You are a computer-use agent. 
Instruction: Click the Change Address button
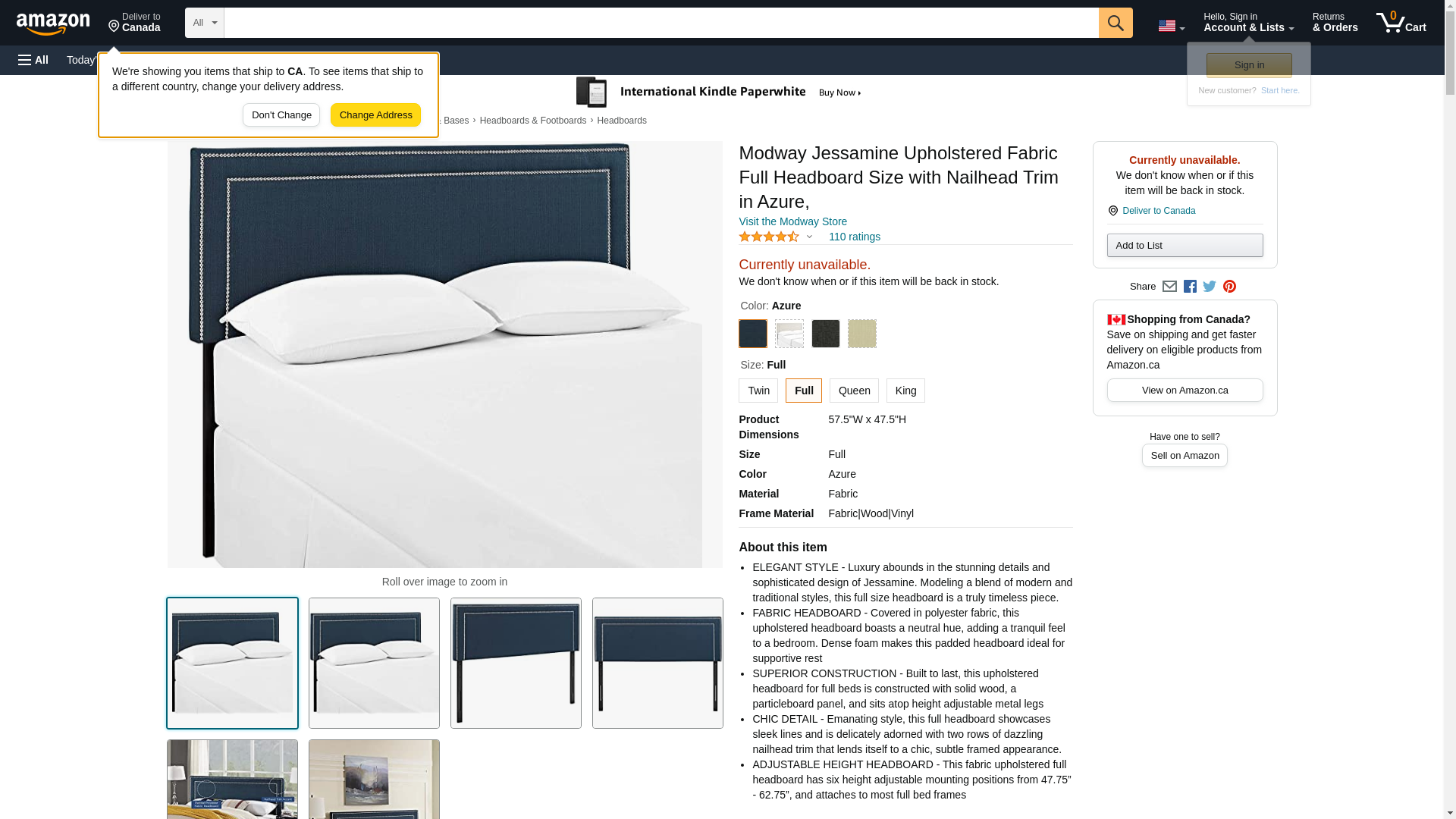point(375,115)
